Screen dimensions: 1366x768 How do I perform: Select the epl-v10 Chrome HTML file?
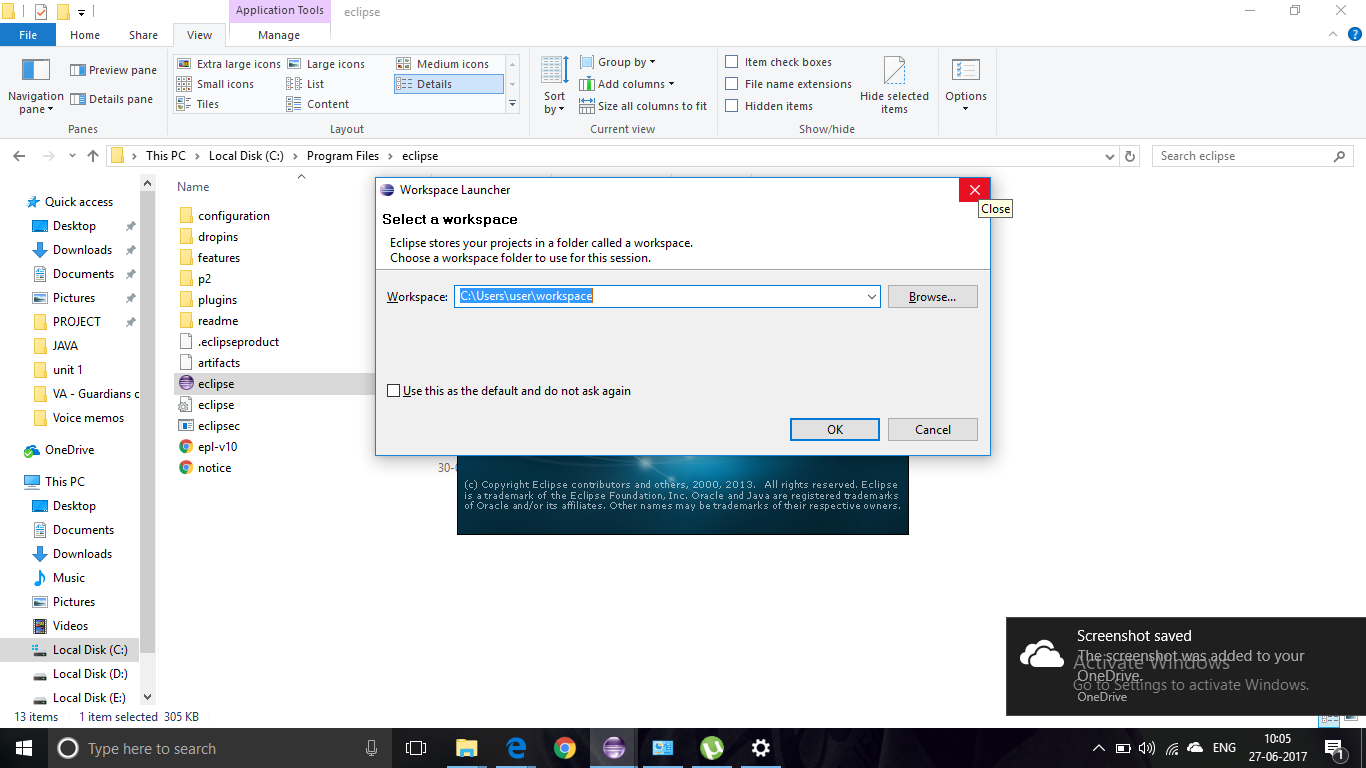click(x=208, y=447)
